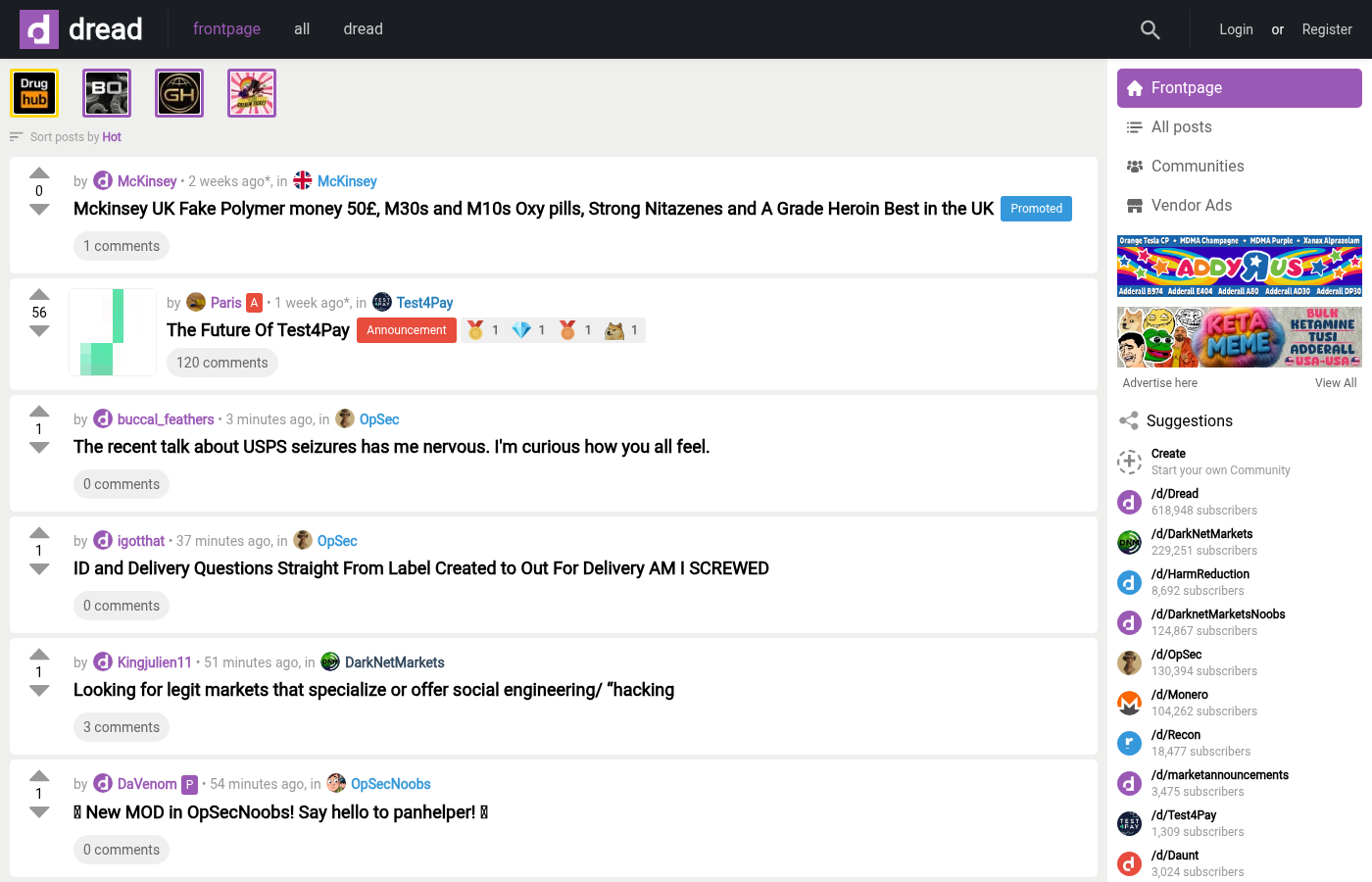Screen dimensions: 1372x882
Task: Upvote The Future Of Test4Pay post
Action: (39, 294)
